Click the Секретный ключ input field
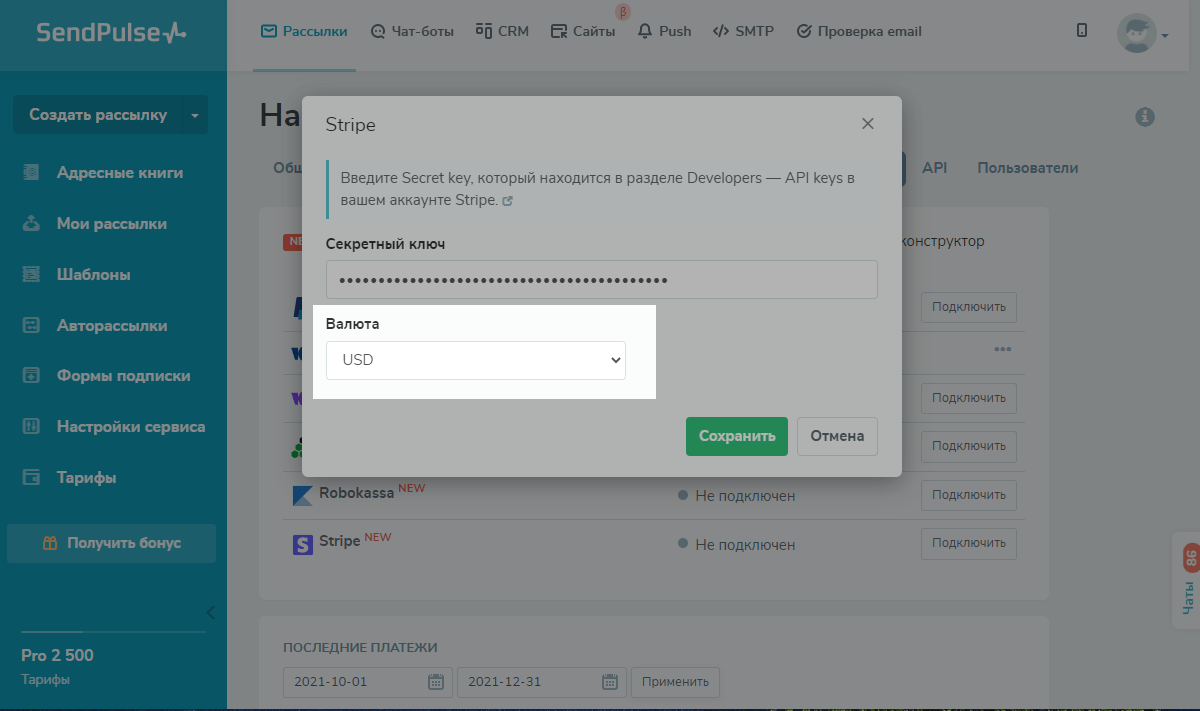 pyautogui.click(x=601, y=280)
